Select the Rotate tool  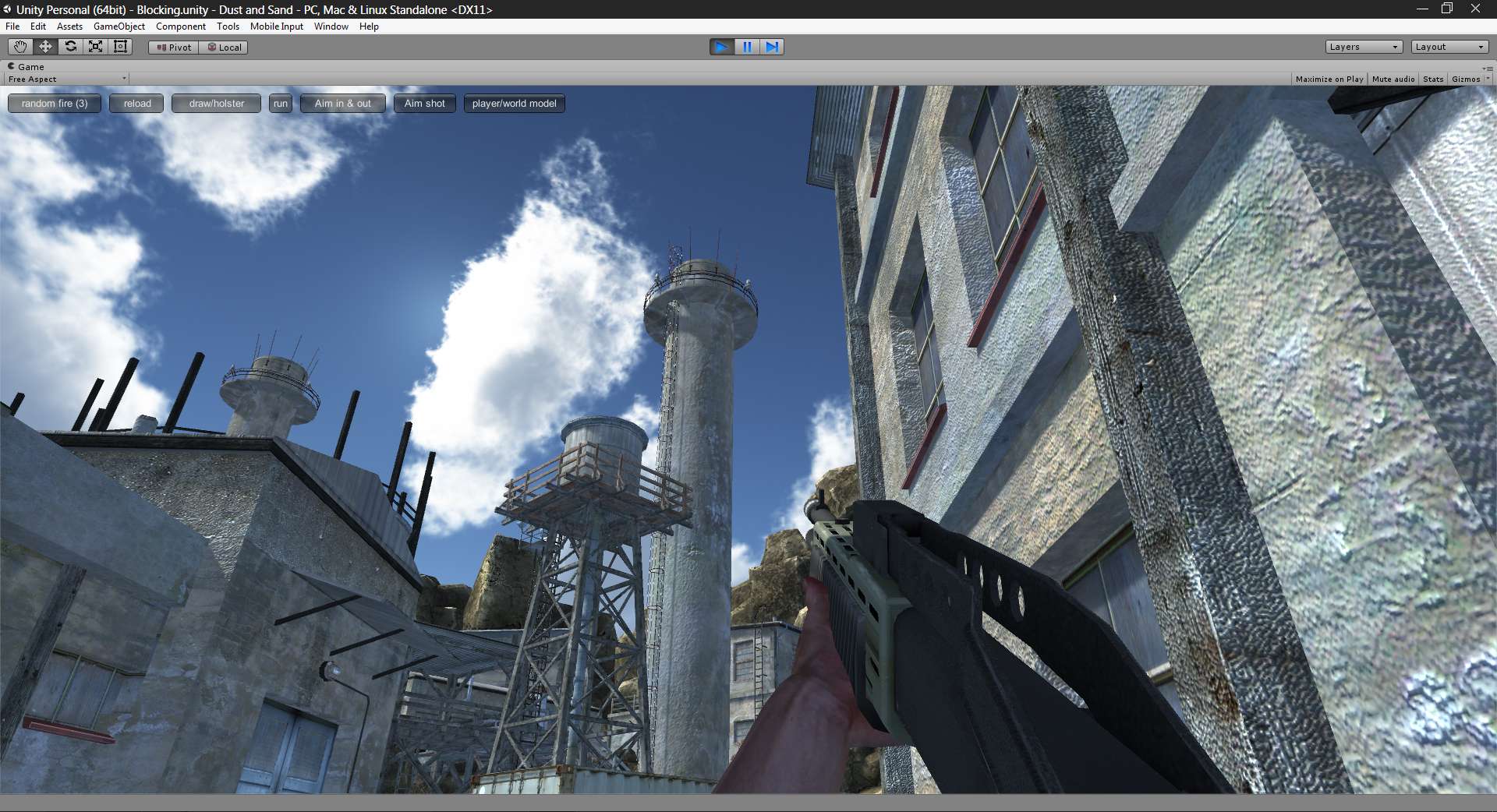pyautogui.click(x=70, y=47)
